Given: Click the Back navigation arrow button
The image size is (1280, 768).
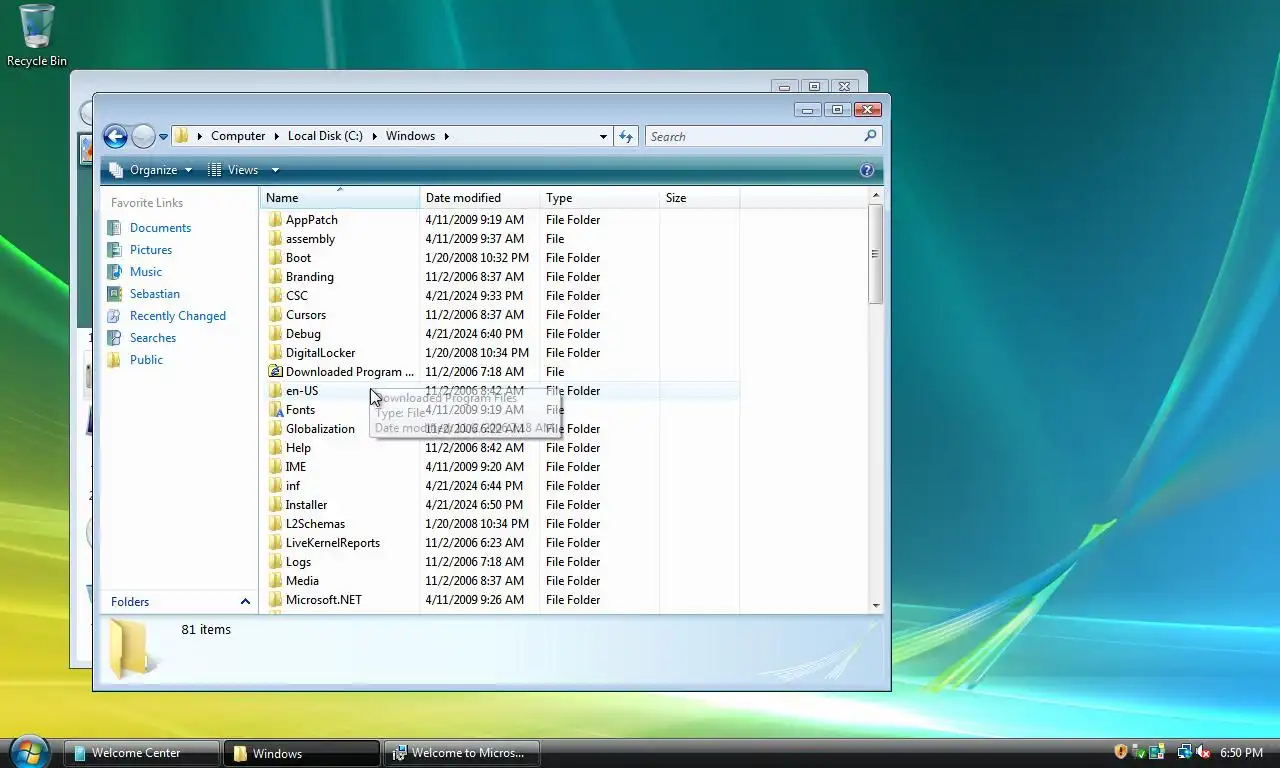Looking at the screenshot, I should coord(115,136).
